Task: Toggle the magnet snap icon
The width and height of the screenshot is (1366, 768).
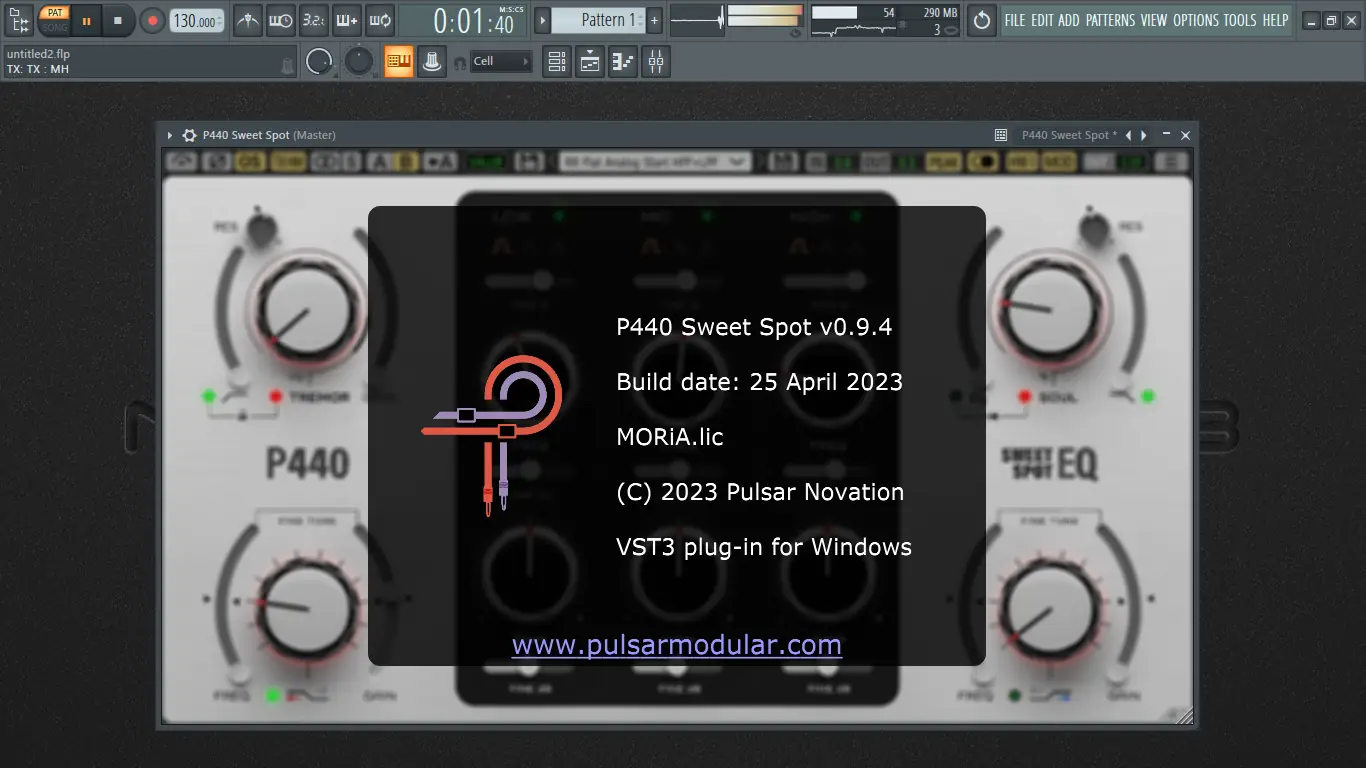Action: 459,62
